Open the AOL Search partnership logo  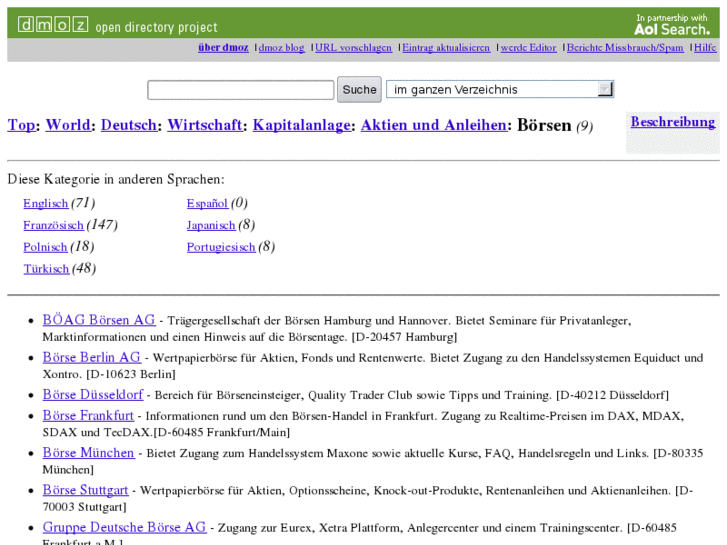coord(672,25)
